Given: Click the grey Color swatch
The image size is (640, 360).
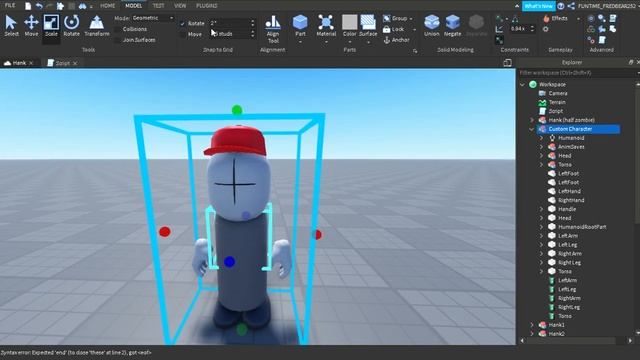Looking at the screenshot, I should (x=349, y=22).
